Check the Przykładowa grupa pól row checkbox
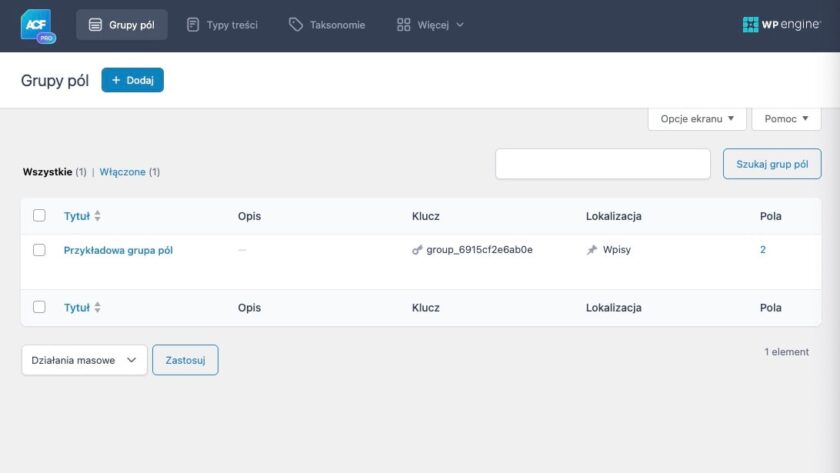 (39, 250)
